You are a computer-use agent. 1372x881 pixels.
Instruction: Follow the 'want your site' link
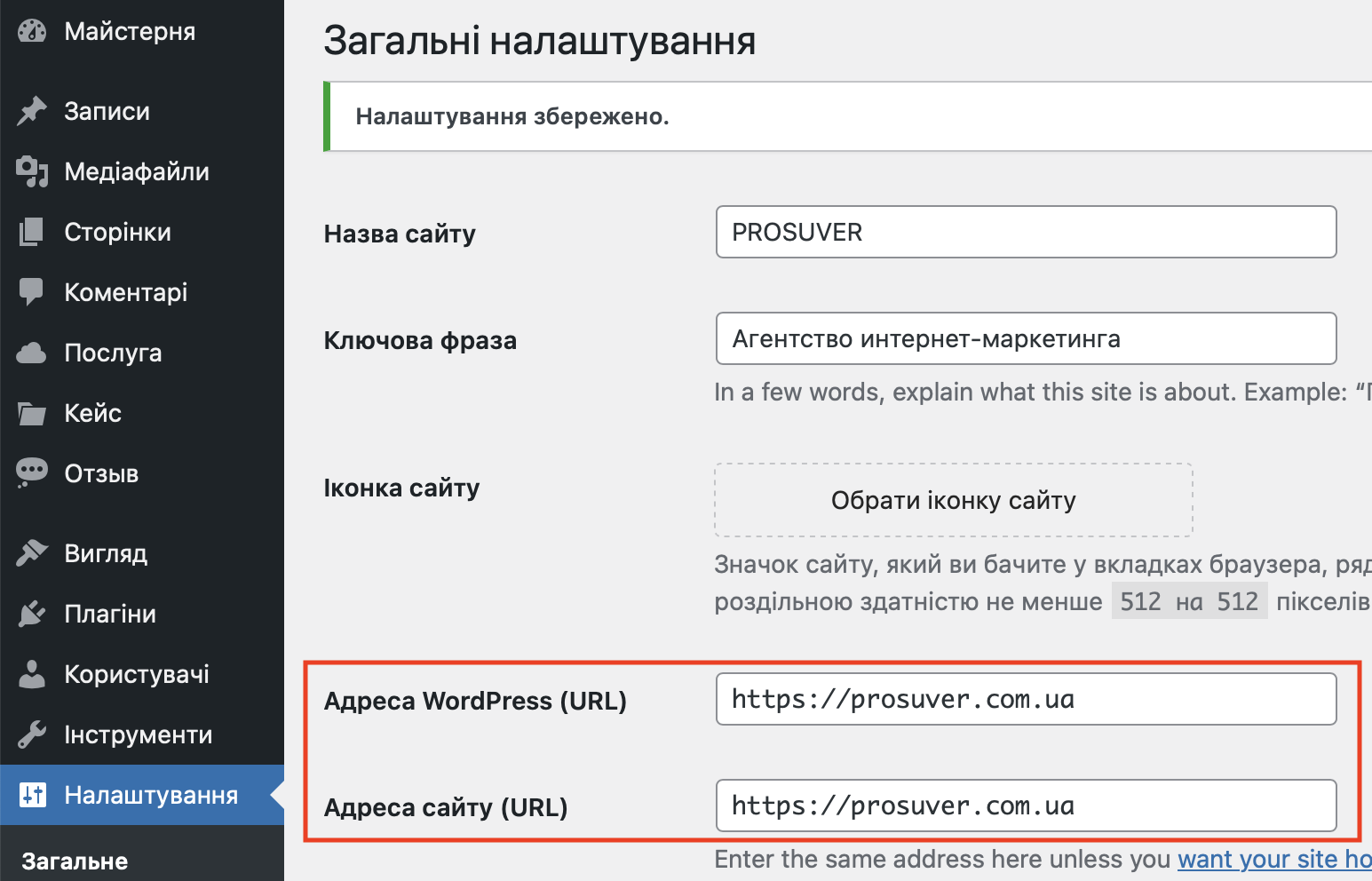point(1273,859)
